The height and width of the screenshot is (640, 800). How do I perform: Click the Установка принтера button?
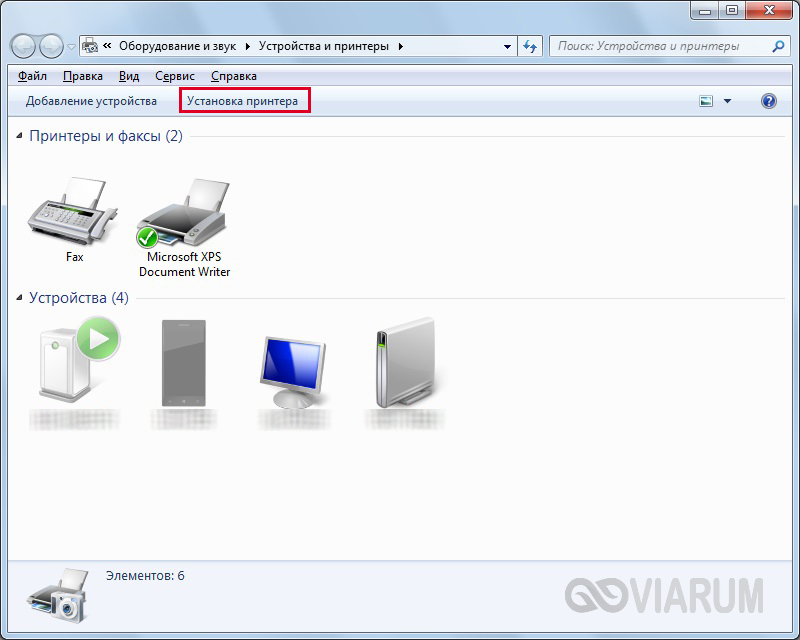point(243,100)
